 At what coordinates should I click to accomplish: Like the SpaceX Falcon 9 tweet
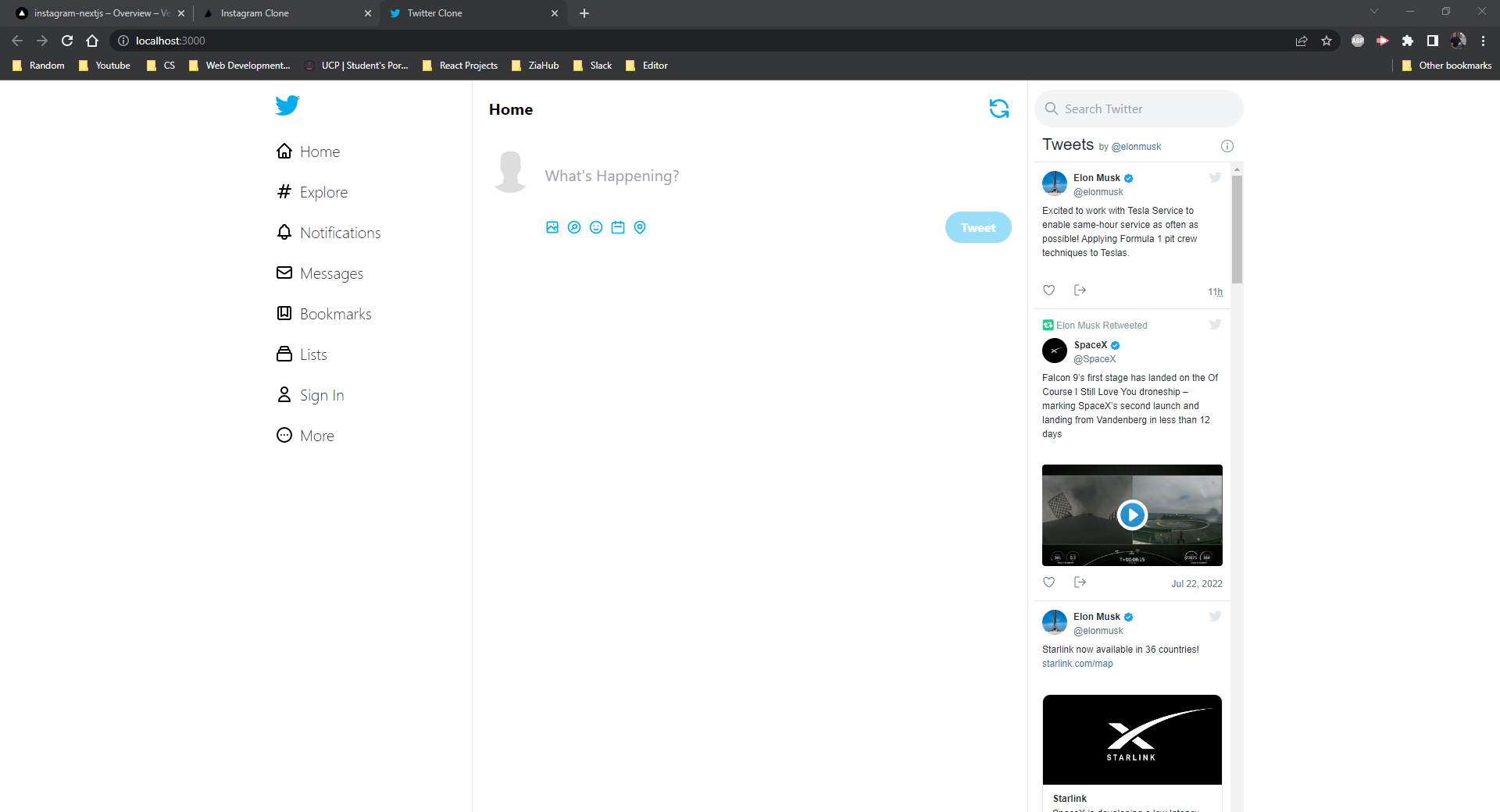(1049, 582)
